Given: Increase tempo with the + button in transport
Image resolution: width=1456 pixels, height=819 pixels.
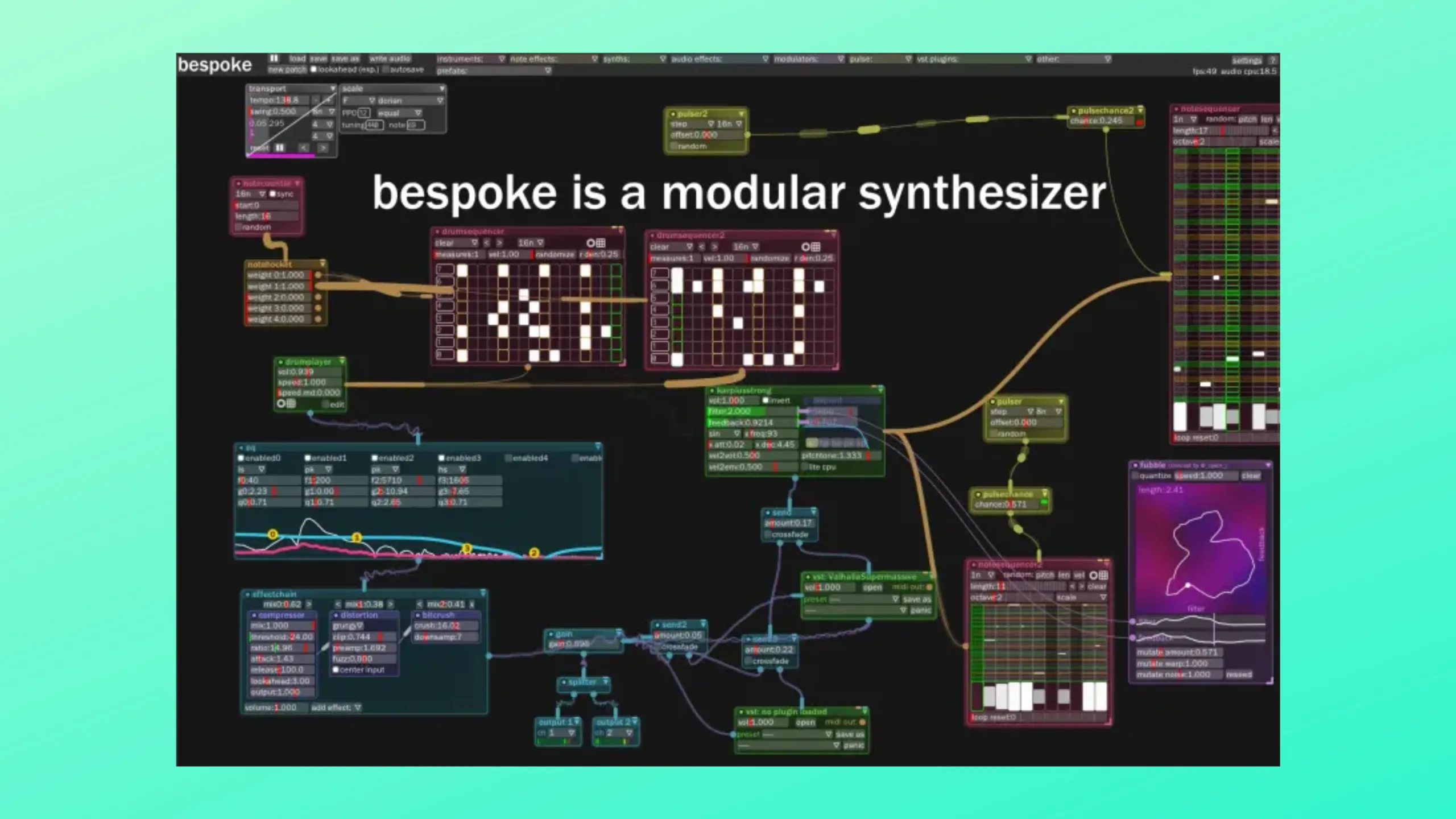Looking at the screenshot, I should (x=328, y=100).
